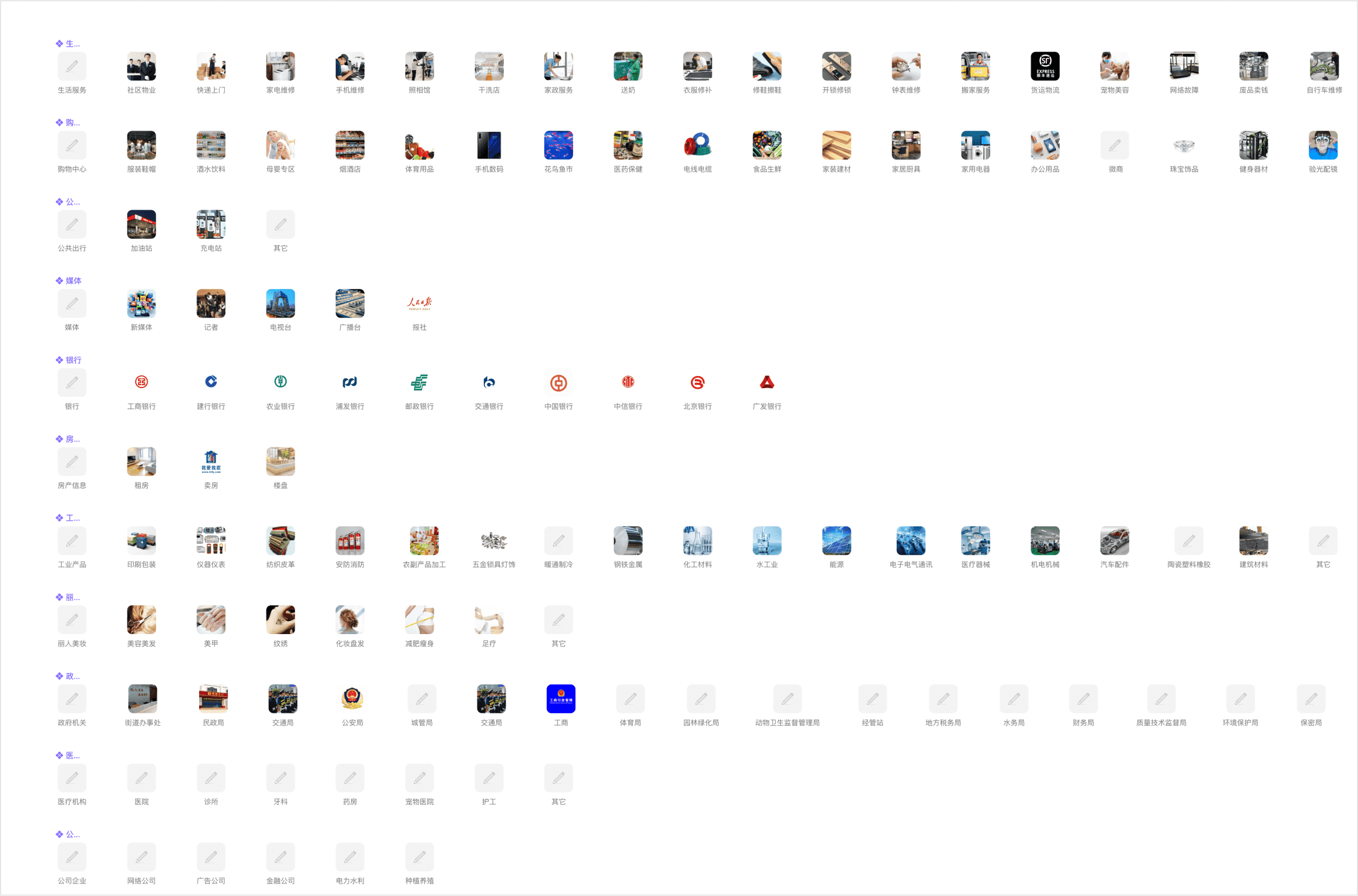Click the 陶瓷塑料橡胶 label
Image resolution: width=1358 pixels, height=896 pixels.
point(1189,565)
